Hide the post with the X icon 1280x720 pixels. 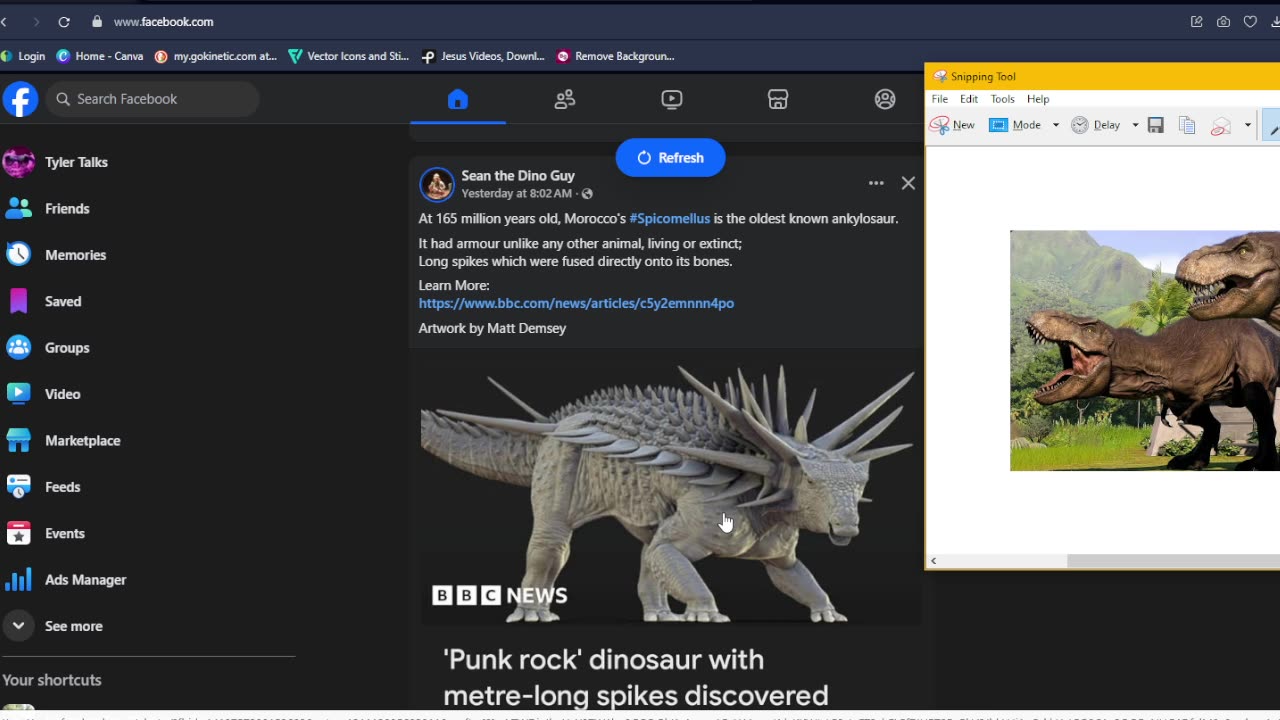tap(908, 183)
